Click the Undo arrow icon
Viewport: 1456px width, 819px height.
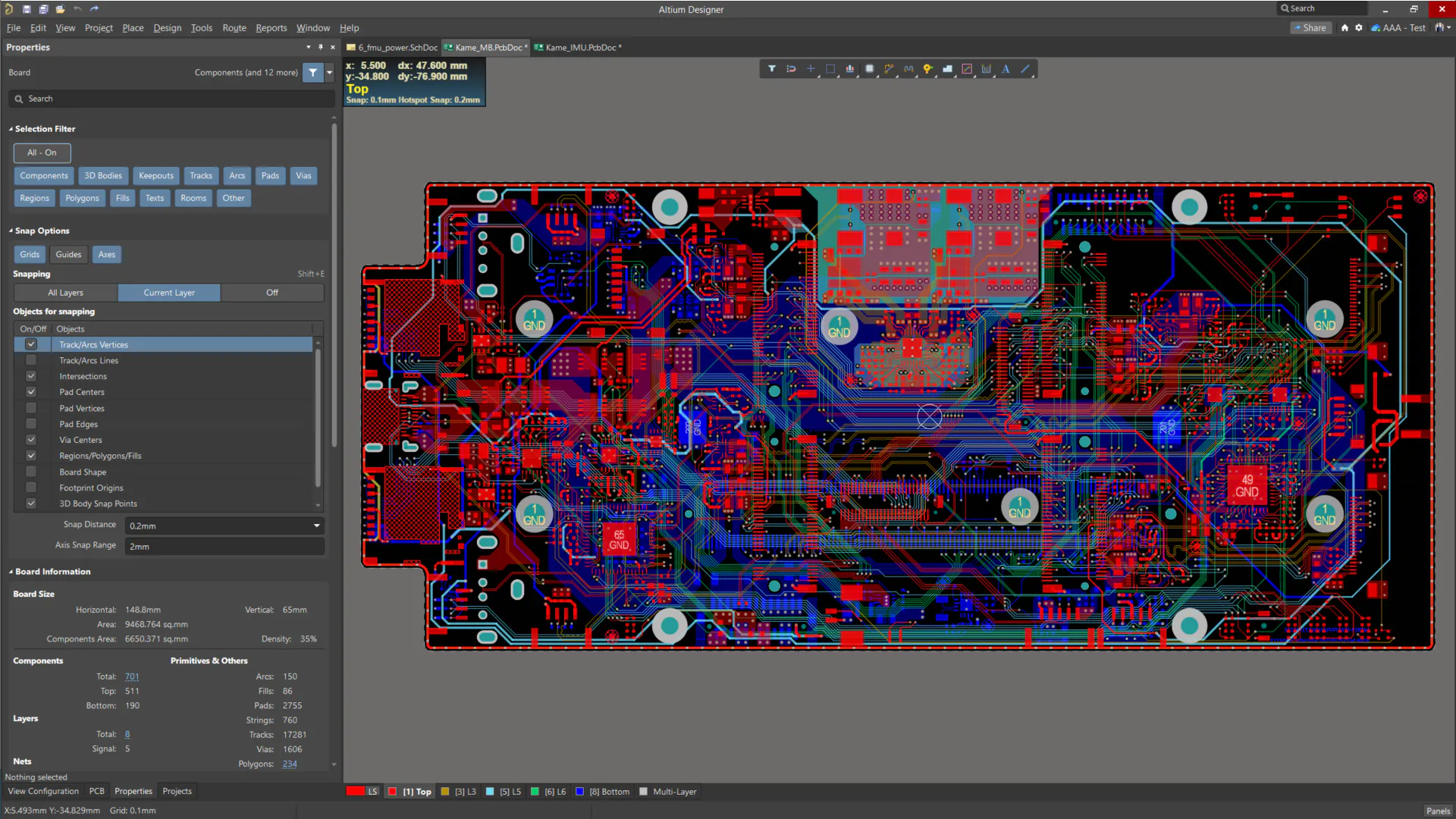[x=77, y=9]
